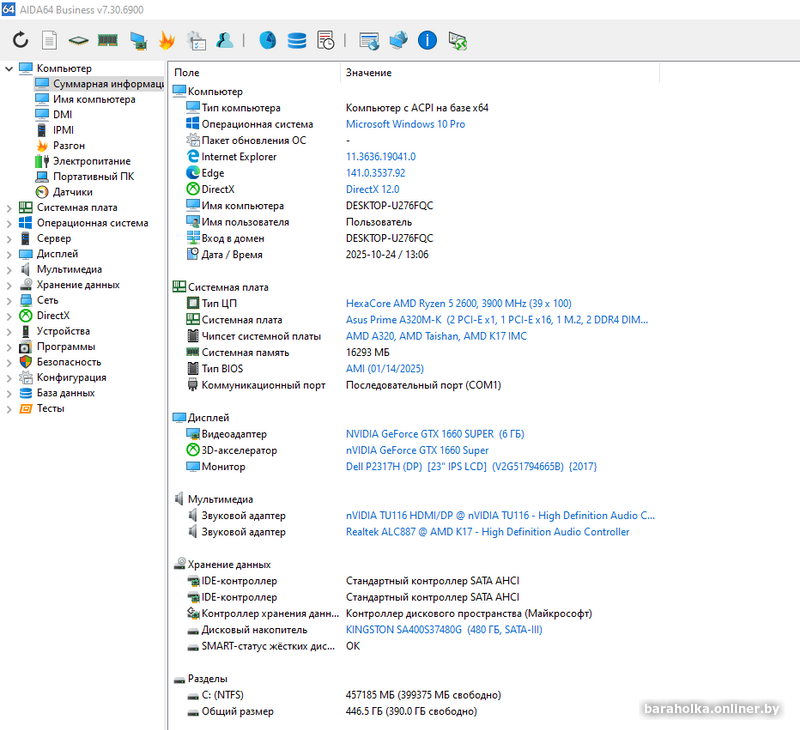Click the blue info circle toolbar icon
The image size is (800, 730).
427,41
